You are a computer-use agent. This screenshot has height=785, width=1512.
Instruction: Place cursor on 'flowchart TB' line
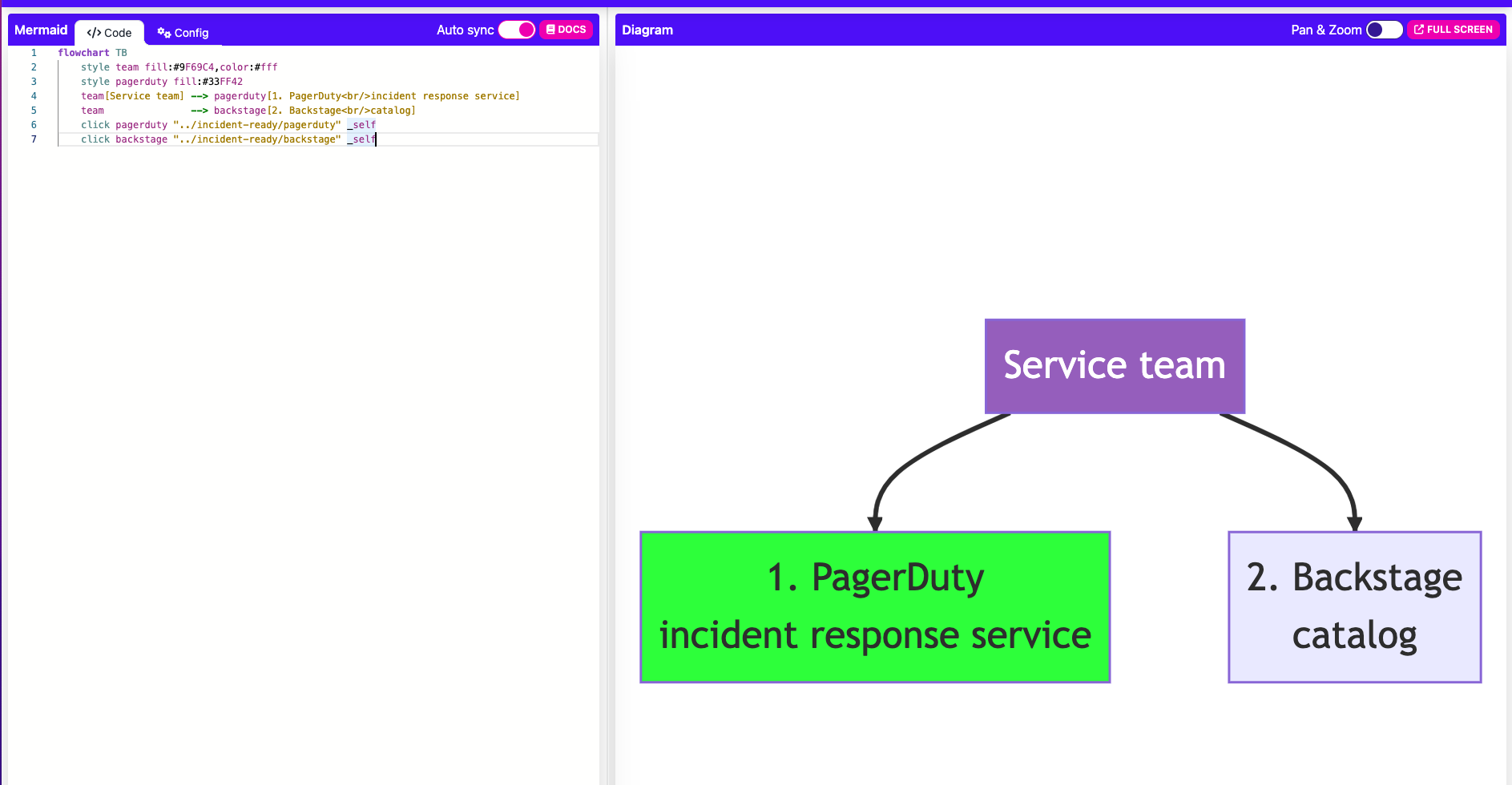(92, 53)
